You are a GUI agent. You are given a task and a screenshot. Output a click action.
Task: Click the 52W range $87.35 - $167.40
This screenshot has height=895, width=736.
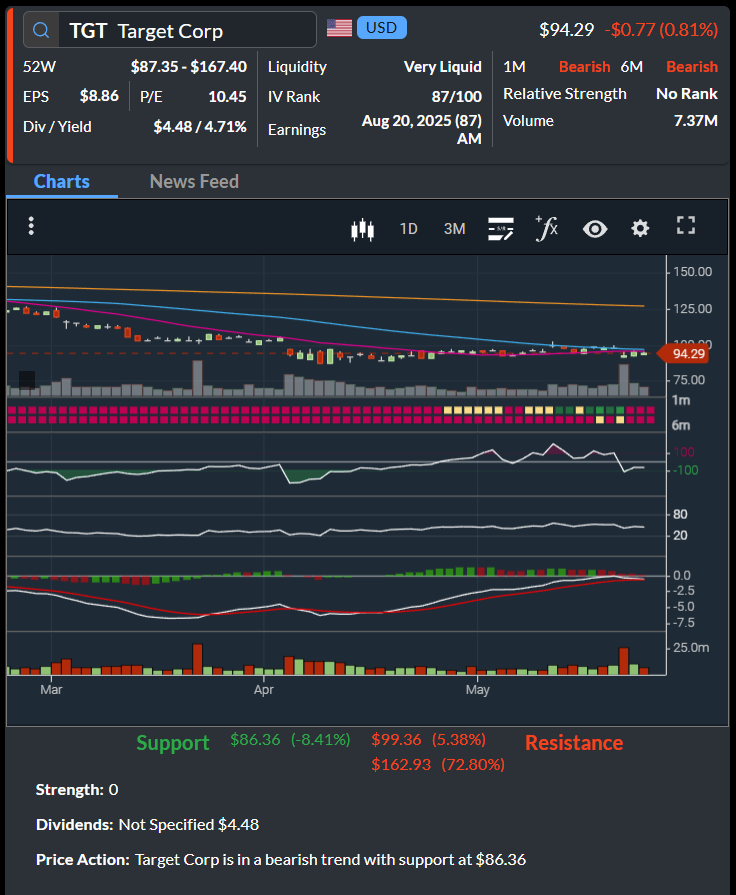point(189,67)
